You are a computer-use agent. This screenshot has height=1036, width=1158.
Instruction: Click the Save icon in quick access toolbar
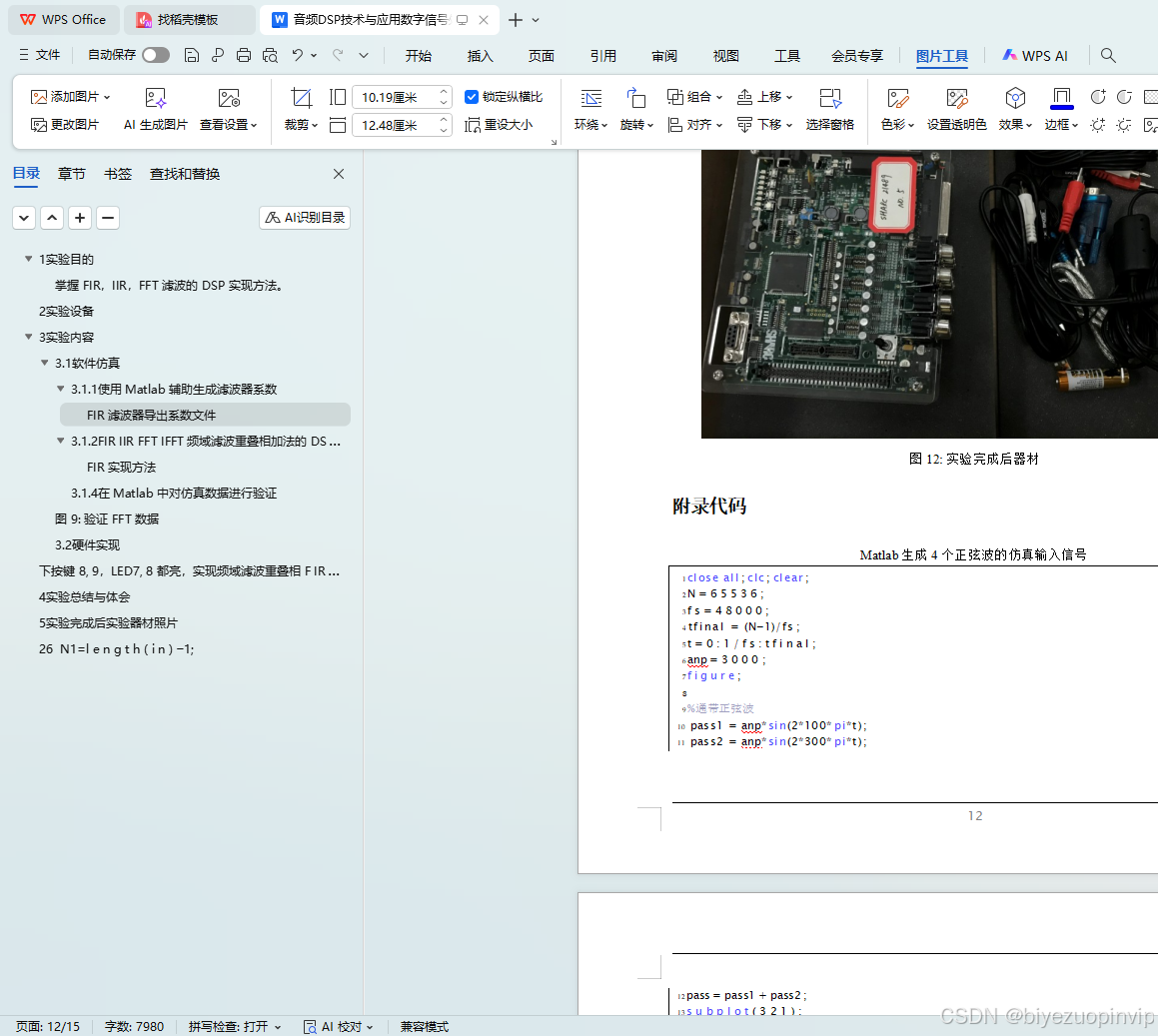(x=191, y=55)
